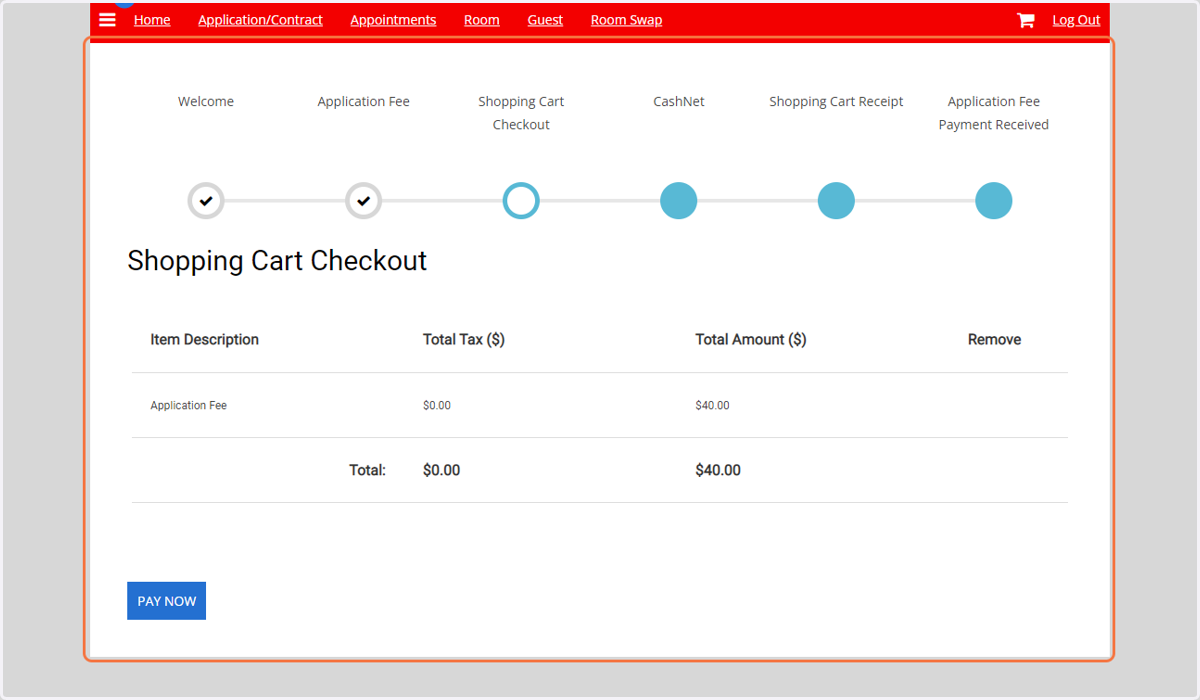The height and width of the screenshot is (700, 1200).
Task: Open the shopping cart icon
Action: pos(1026,20)
